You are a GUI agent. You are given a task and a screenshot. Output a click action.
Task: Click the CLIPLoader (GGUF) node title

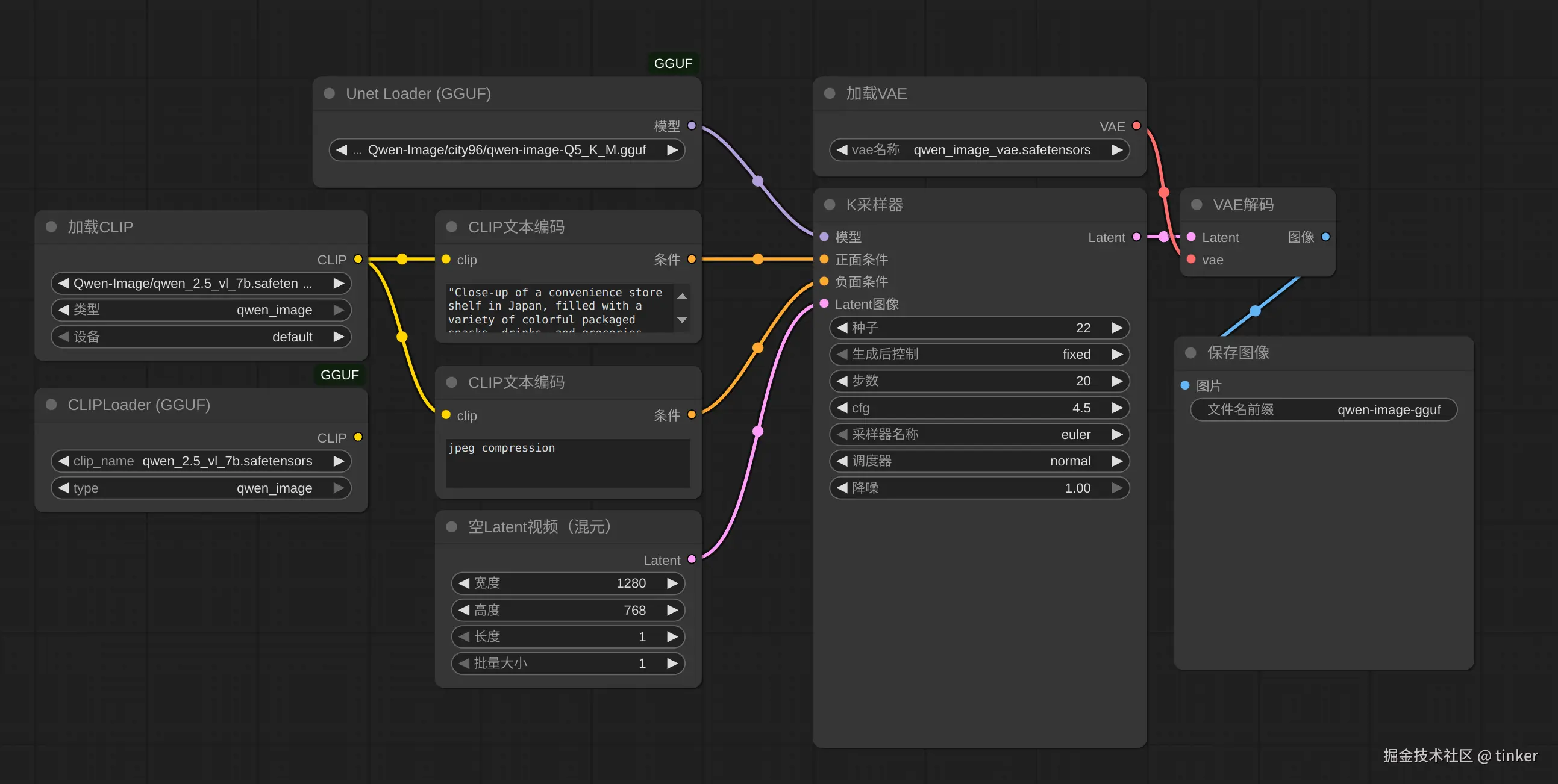139,405
